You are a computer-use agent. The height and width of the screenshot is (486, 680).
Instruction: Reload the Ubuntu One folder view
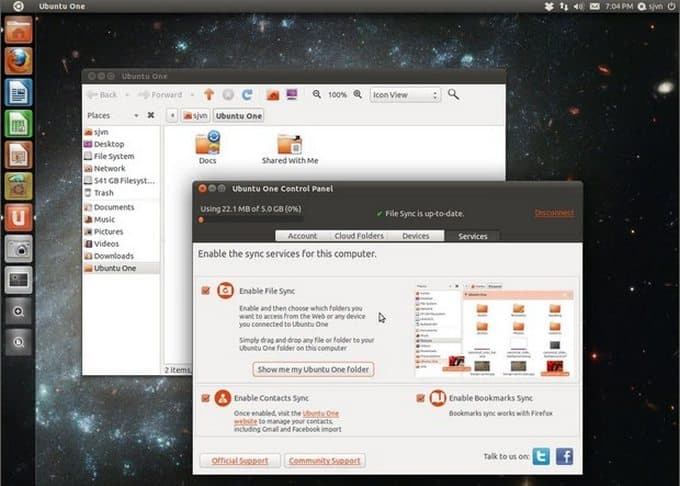click(x=247, y=95)
